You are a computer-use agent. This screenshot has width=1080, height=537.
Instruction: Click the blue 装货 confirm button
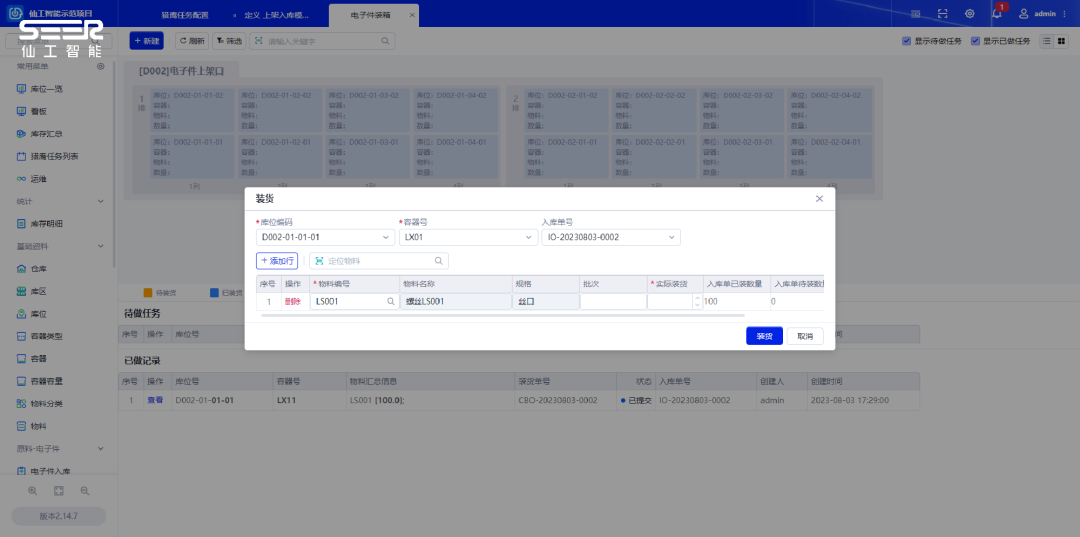[x=764, y=336]
